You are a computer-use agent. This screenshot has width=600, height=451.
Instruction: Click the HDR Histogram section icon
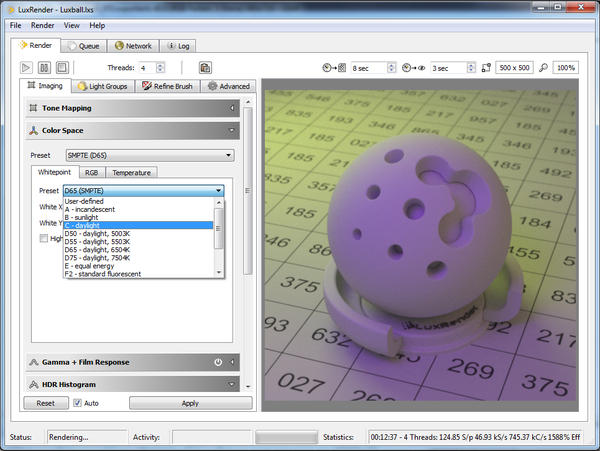click(x=33, y=384)
